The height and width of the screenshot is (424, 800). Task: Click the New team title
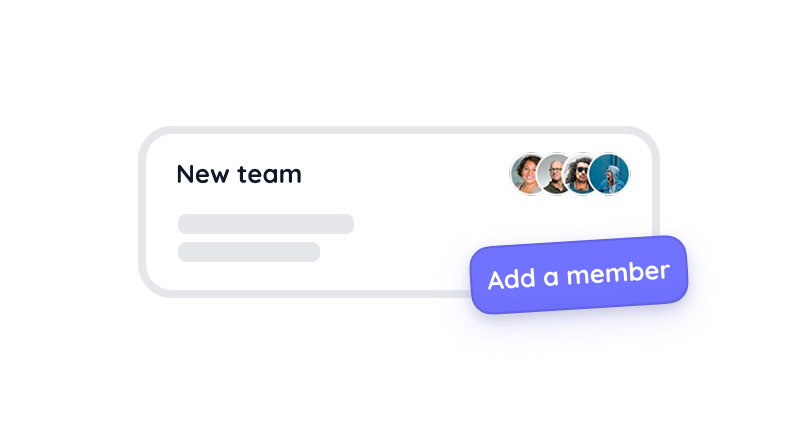point(239,174)
